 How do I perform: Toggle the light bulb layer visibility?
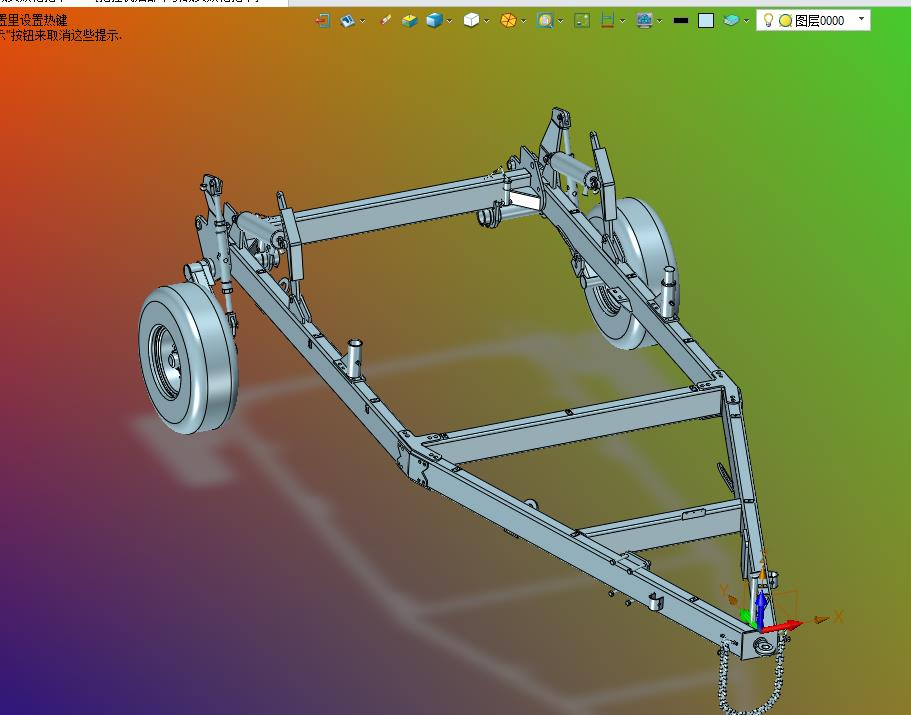pyautogui.click(x=768, y=20)
